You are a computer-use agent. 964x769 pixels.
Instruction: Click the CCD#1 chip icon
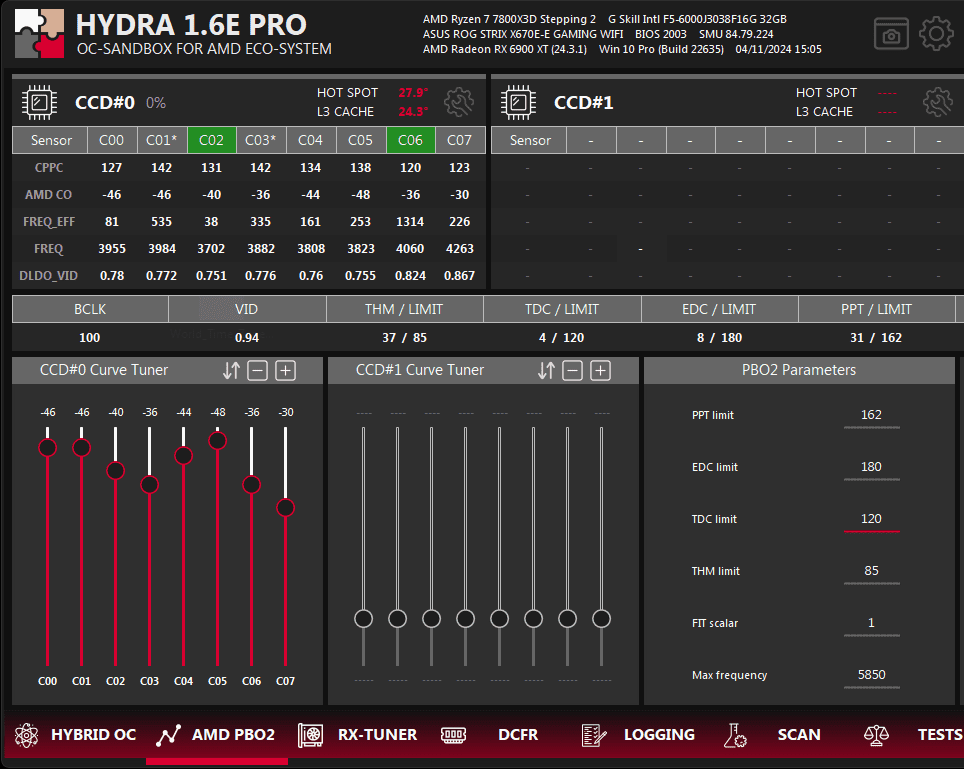518,102
